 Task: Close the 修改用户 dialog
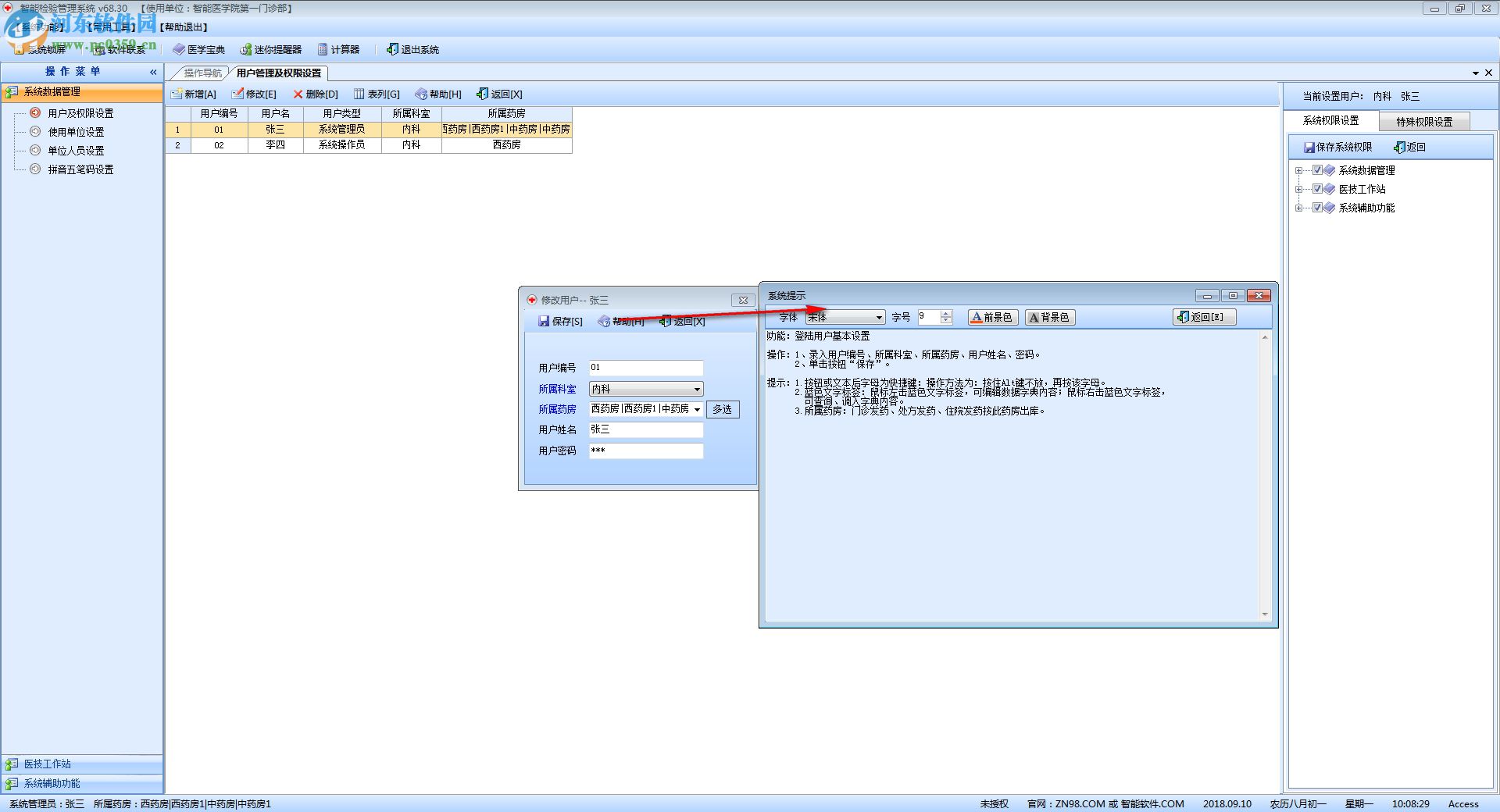tap(743, 300)
